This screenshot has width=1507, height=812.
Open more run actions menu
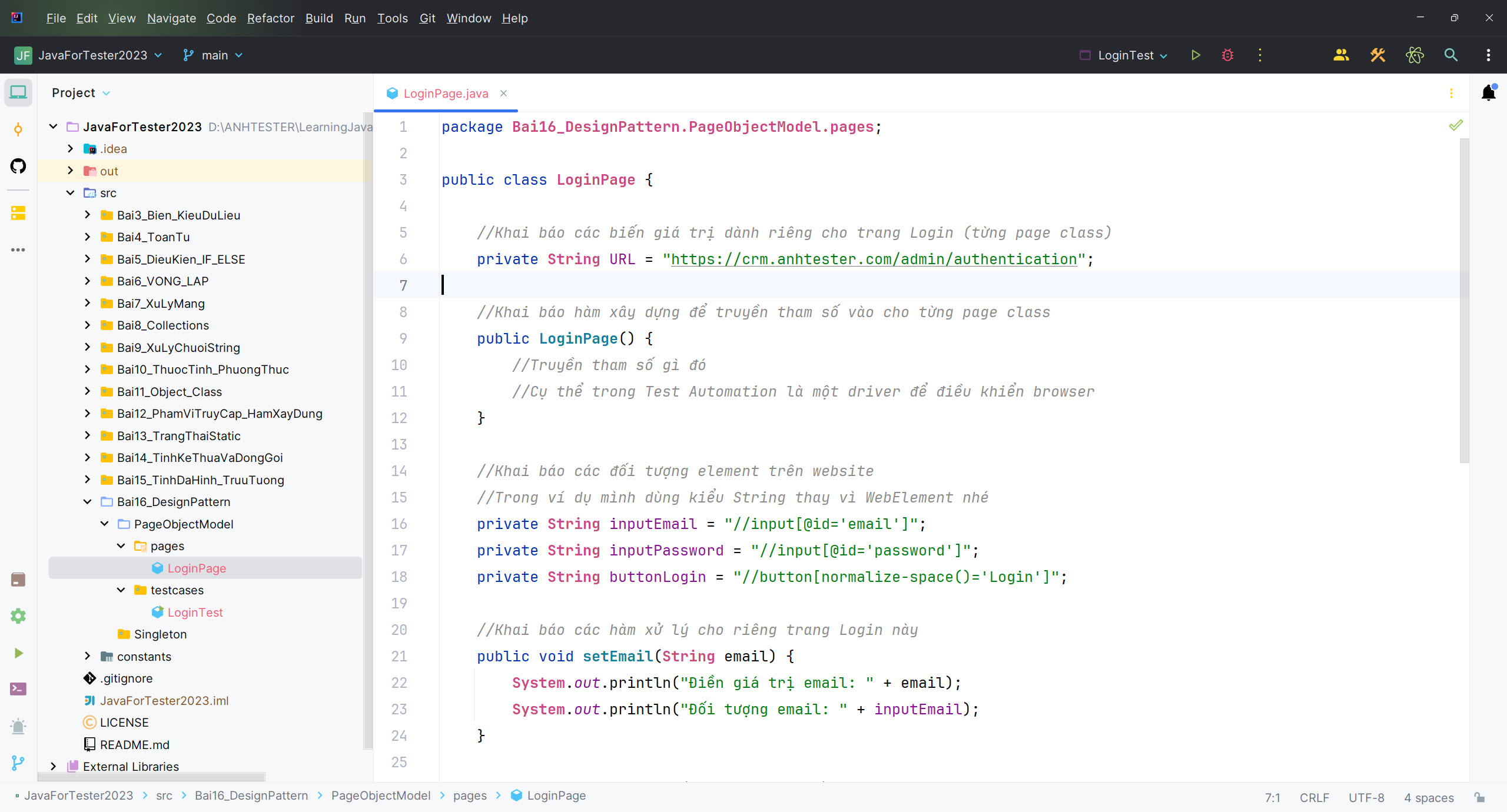point(1260,55)
